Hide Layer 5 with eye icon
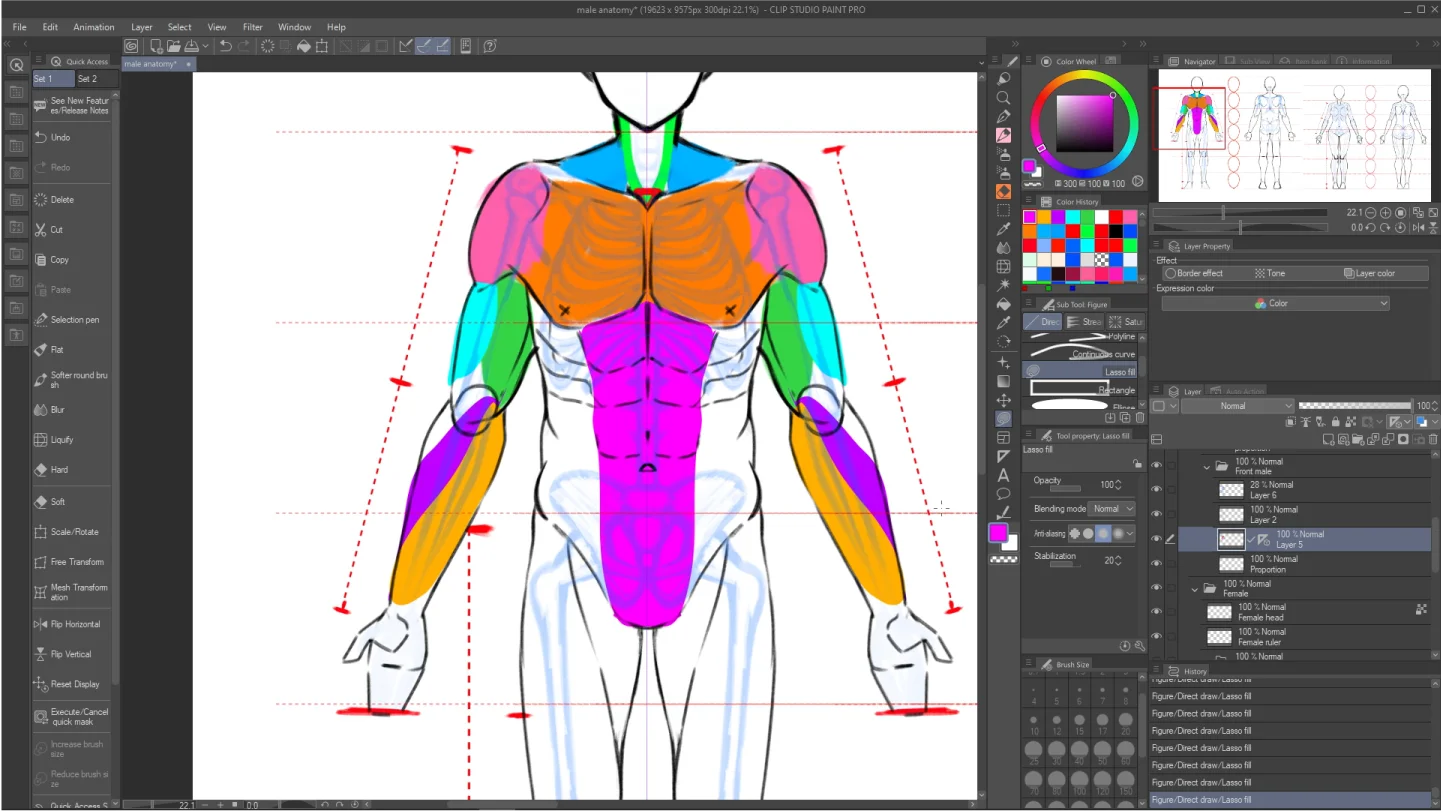Image resolution: width=1441 pixels, height=811 pixels. point(1157,539)
